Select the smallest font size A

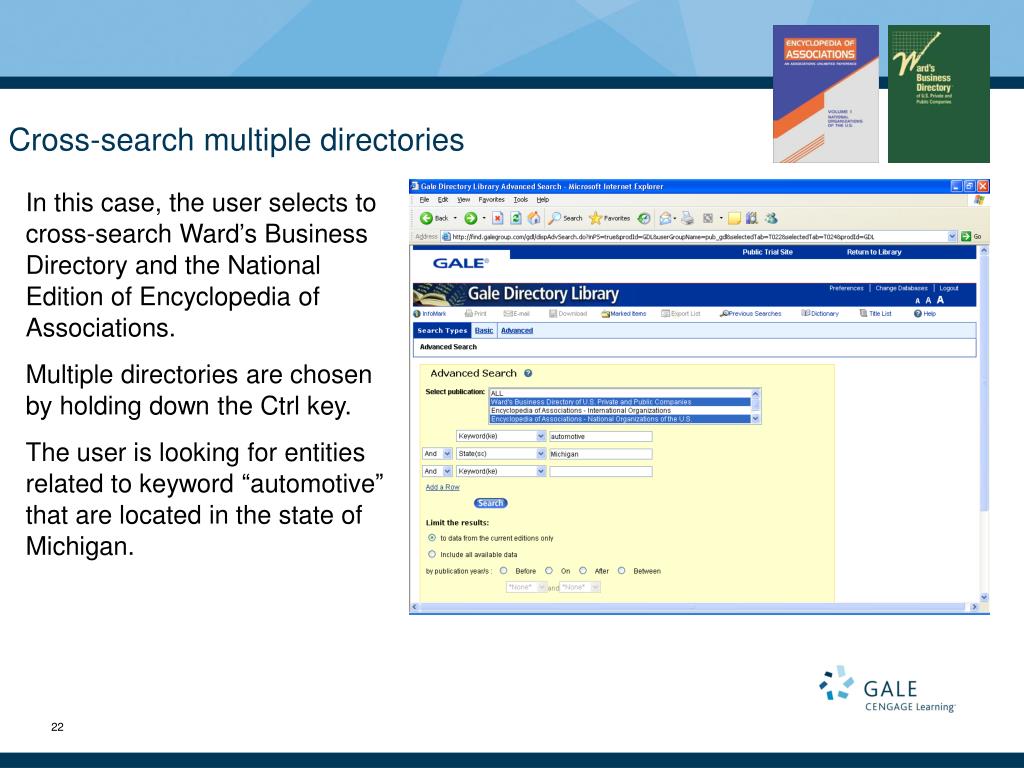[x=918, y=301]
